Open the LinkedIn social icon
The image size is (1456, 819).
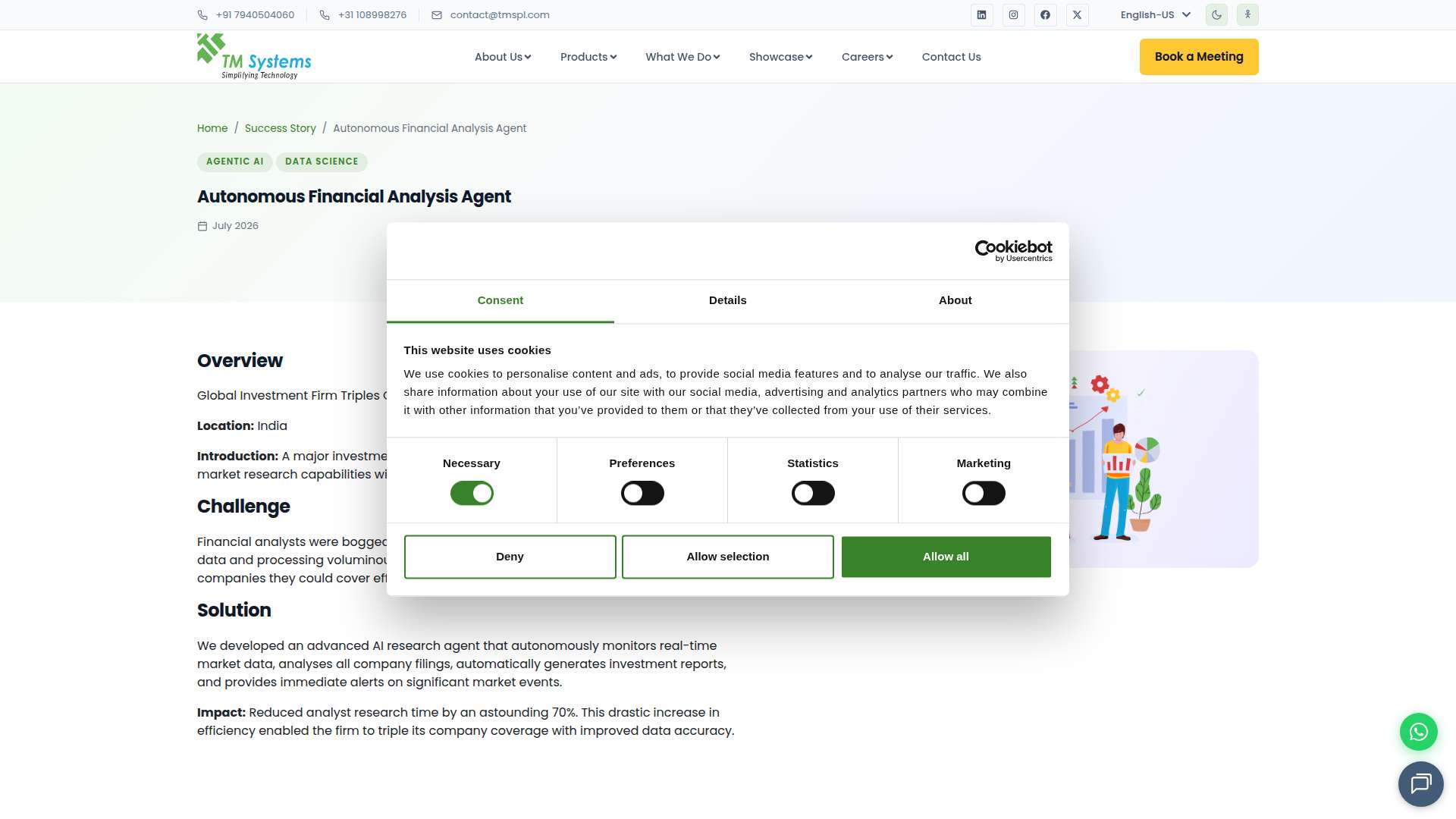tap(981, 15)
